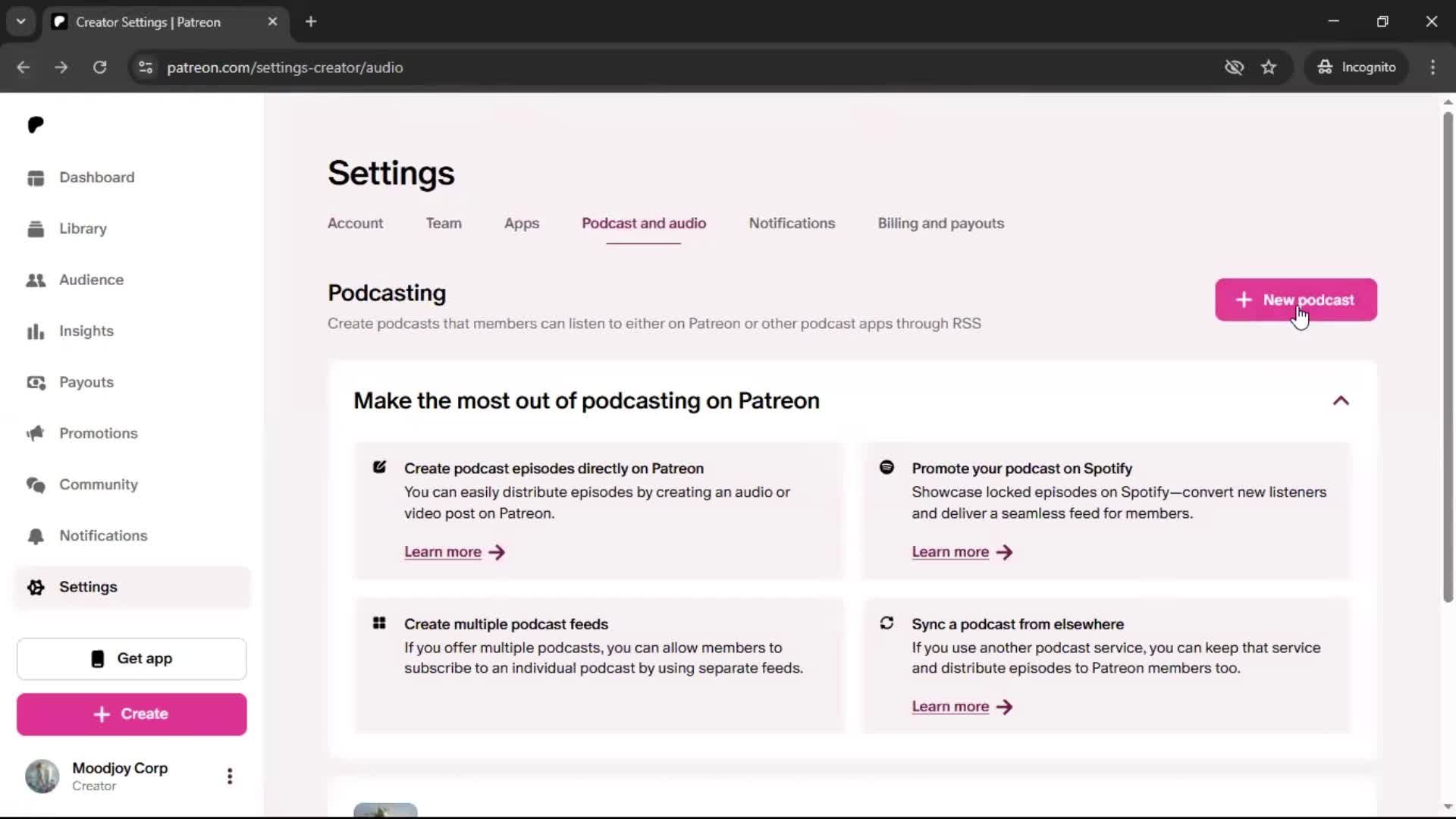Switch to the Account tab
Image resolution: width=1456 pixels, height=819 pixels.
(x=355, y=224)
